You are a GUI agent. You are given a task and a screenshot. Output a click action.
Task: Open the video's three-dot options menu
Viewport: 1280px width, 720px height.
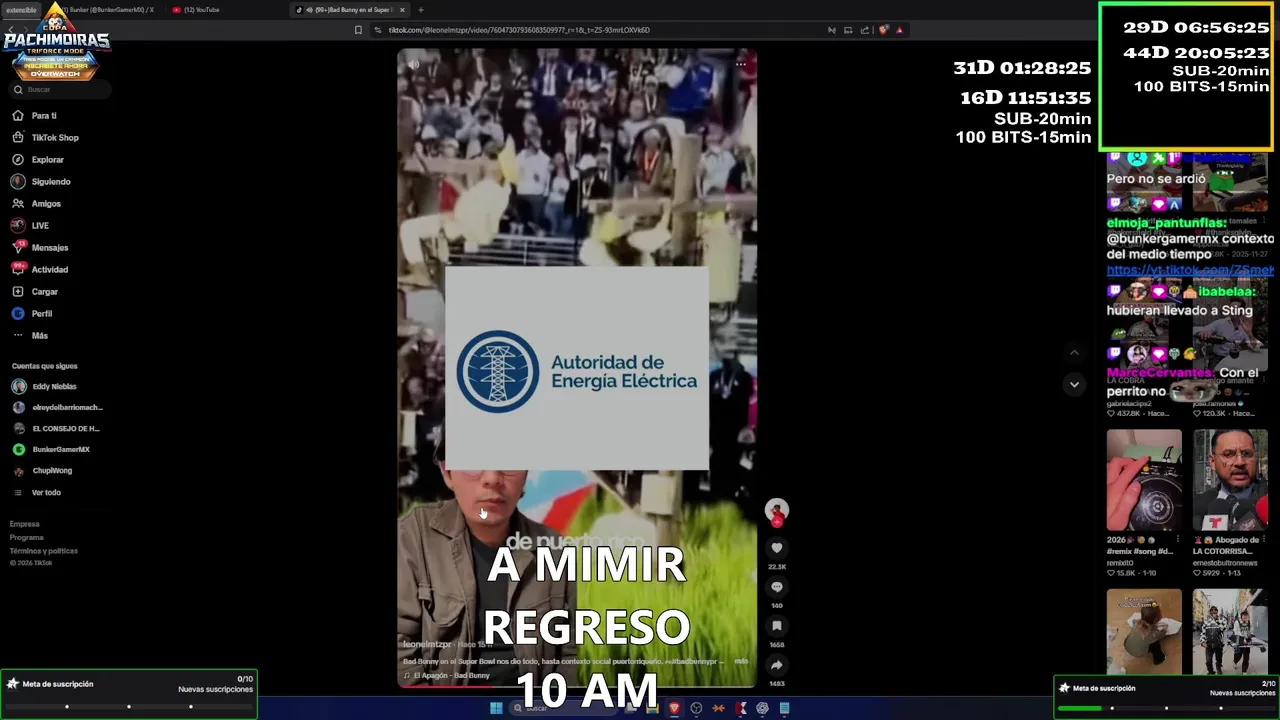point(740,64)
